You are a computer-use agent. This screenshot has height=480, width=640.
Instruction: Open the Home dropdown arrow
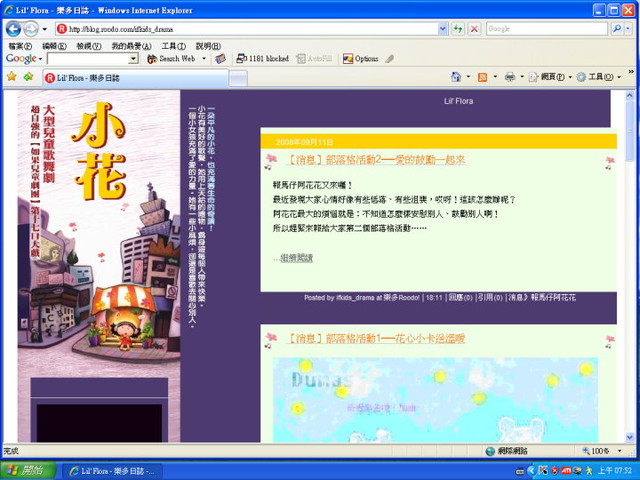[x=468, y=77]
